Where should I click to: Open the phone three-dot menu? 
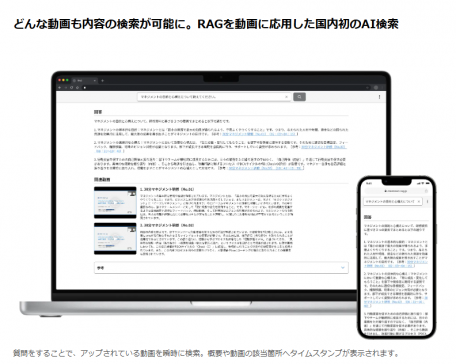click(428, 202)
